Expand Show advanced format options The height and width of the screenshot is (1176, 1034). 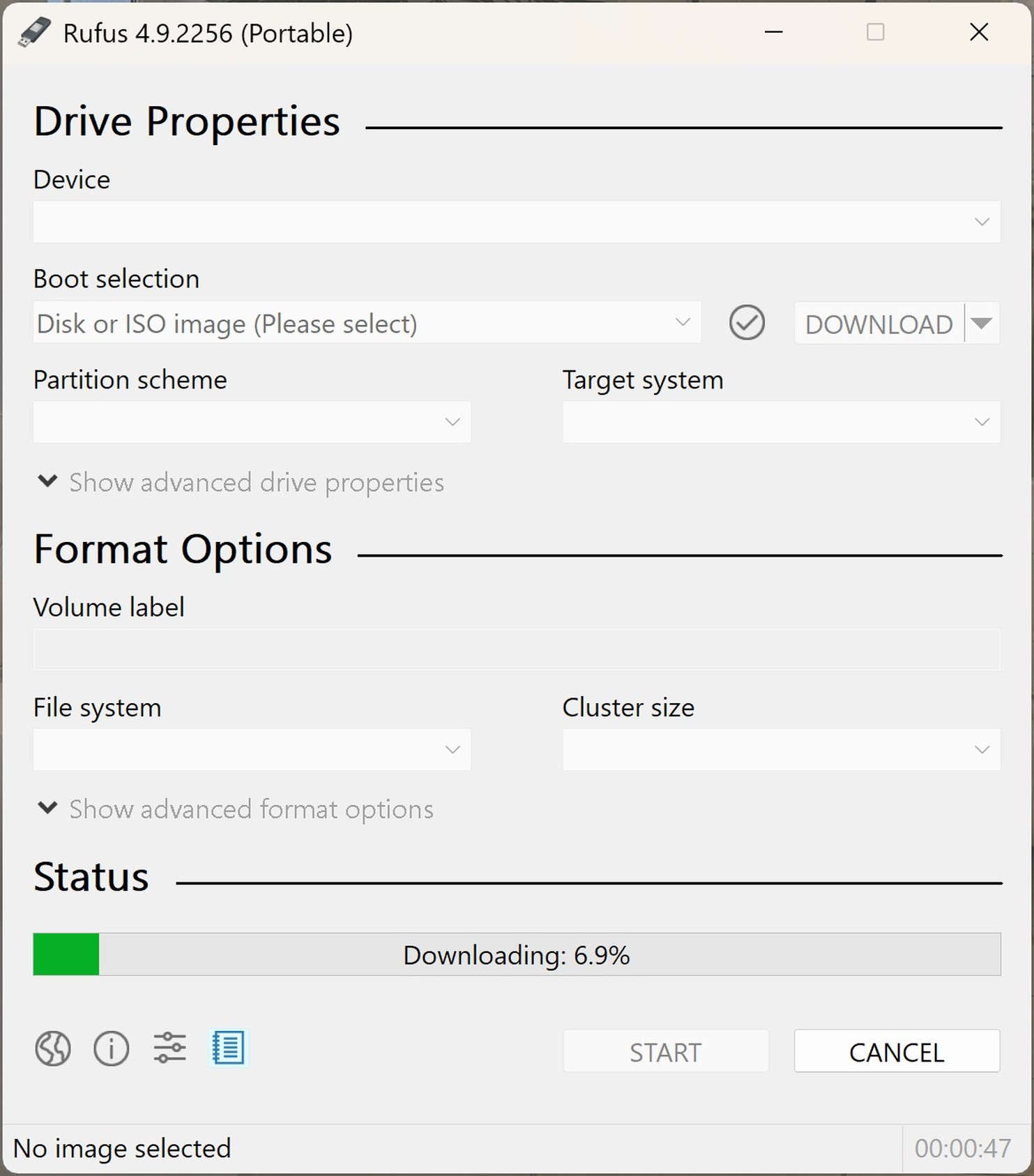coord(236,809)
